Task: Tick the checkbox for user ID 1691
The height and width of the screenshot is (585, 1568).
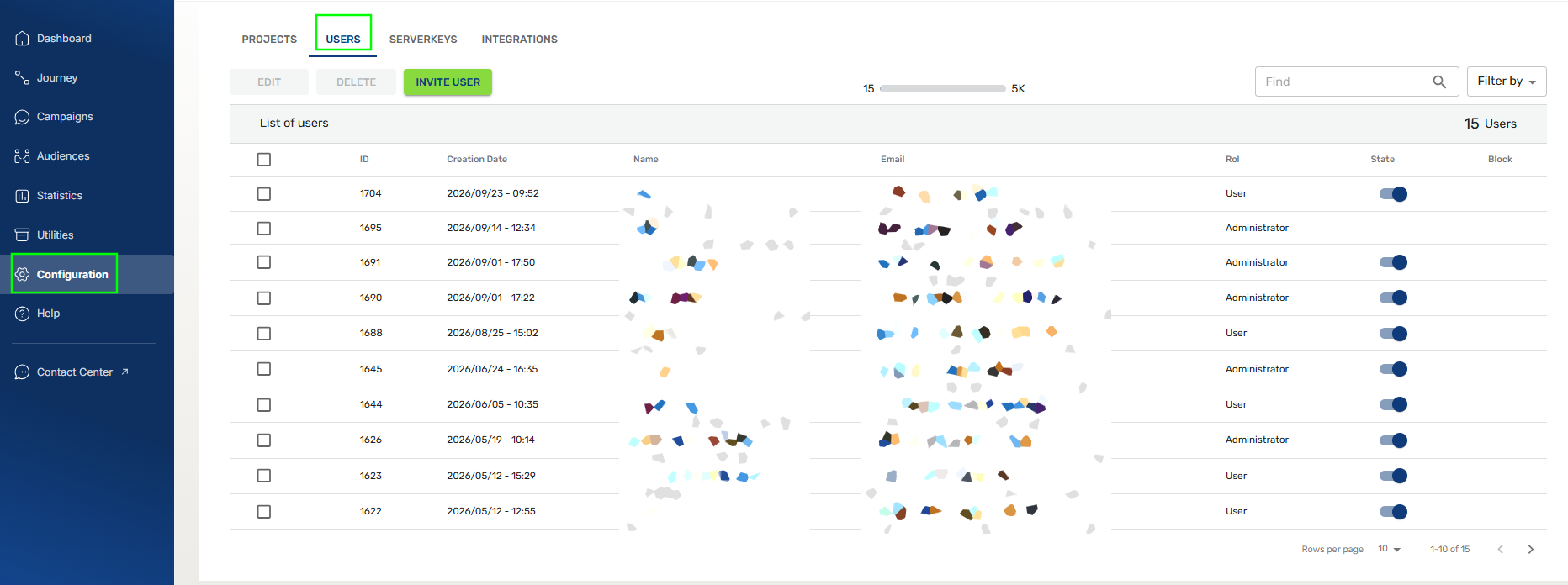Action: [264, 262]
